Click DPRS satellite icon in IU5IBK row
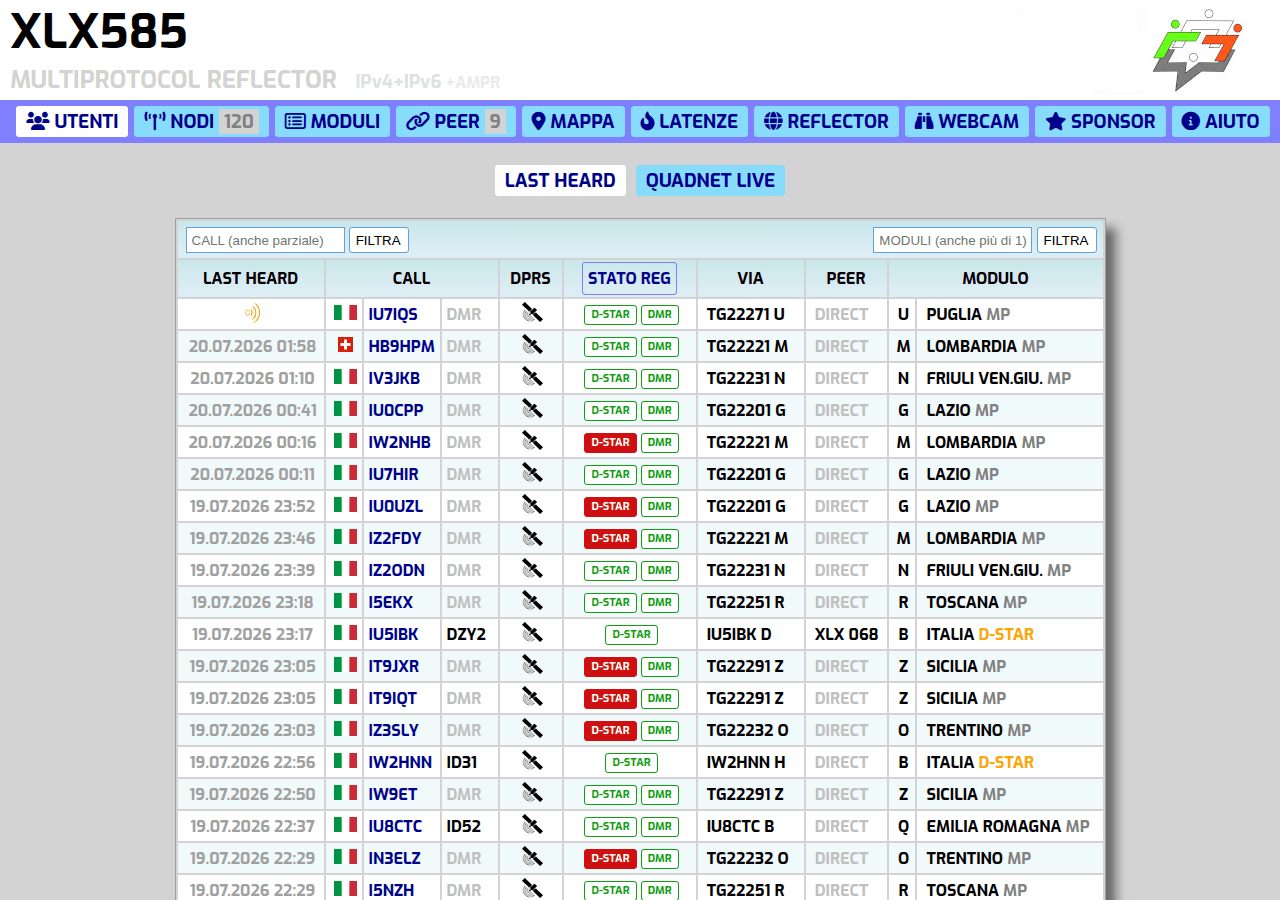 pos(532,633)
